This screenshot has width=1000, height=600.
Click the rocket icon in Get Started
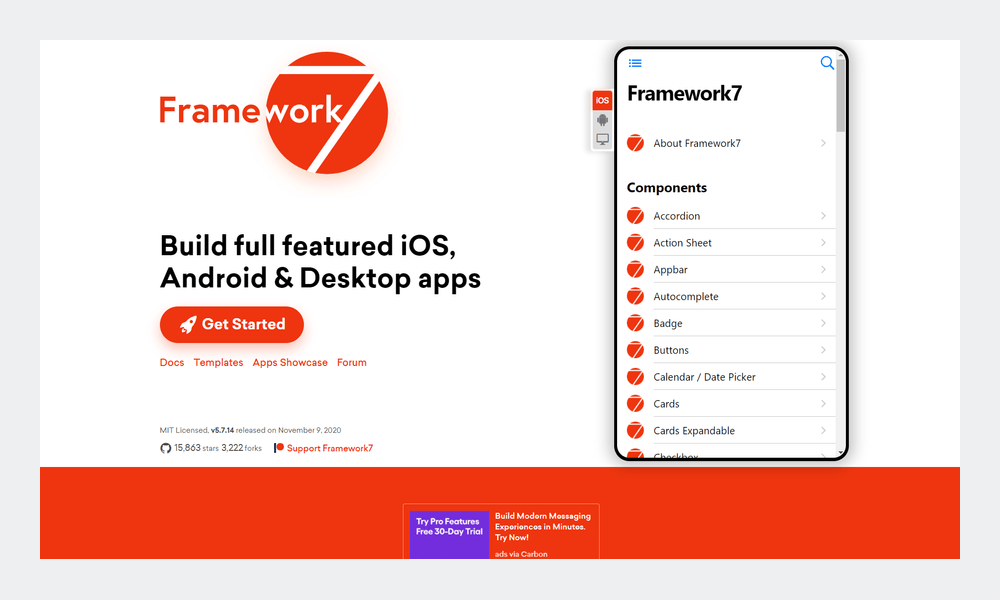pos(188,325)
